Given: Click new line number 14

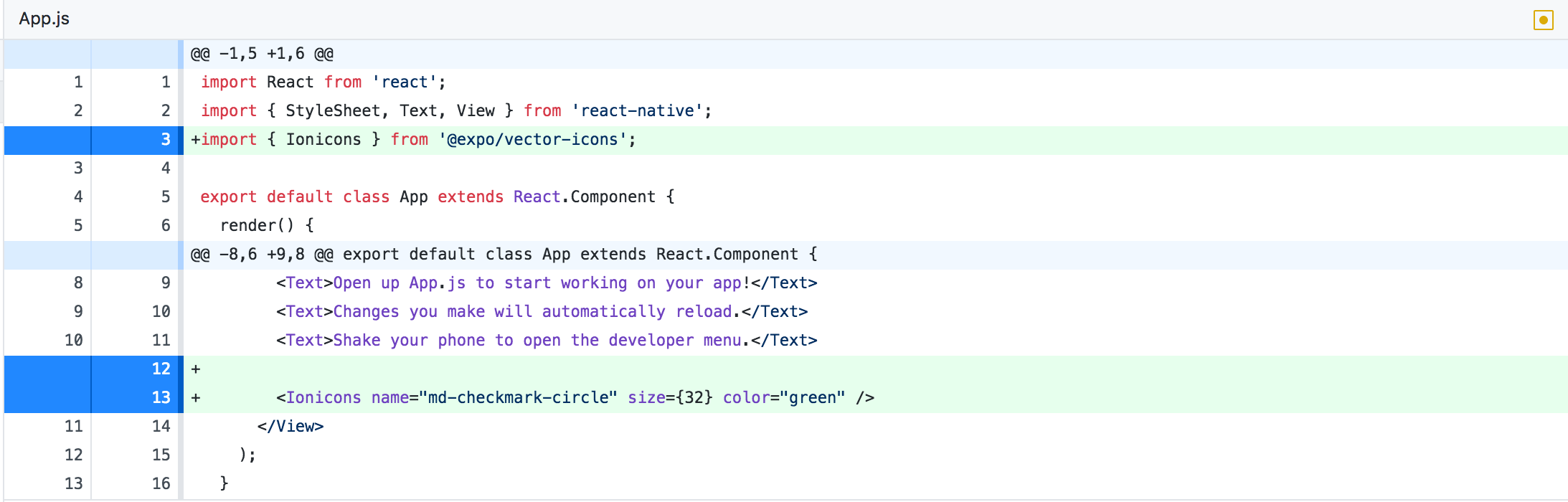Looking at the screenshot, I should coord(161,427).
